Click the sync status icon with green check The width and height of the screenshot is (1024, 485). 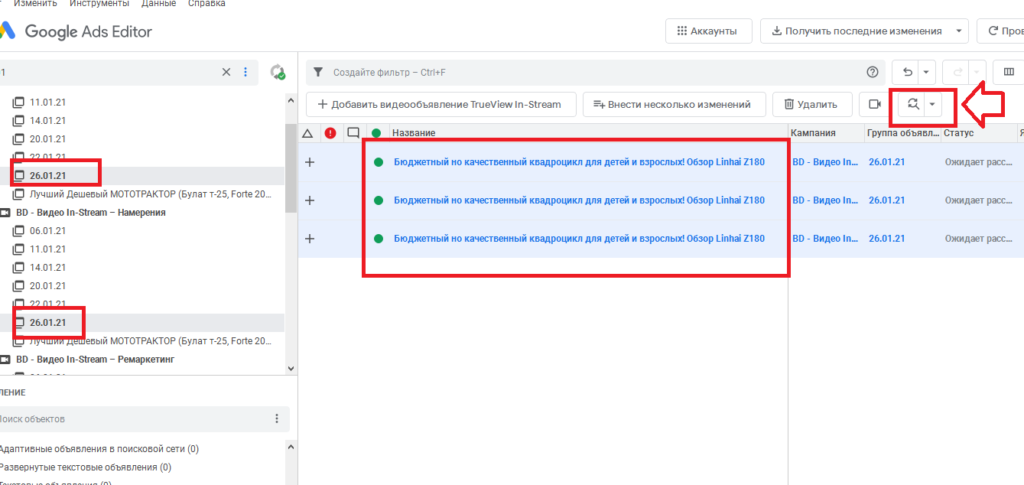coord(279,72)
